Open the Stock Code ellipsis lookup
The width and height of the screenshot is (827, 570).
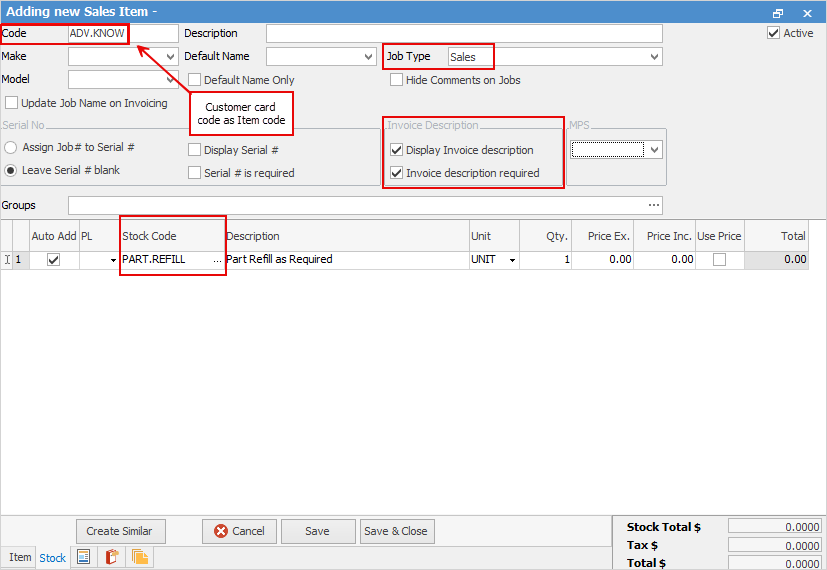(x=217, y=260)
